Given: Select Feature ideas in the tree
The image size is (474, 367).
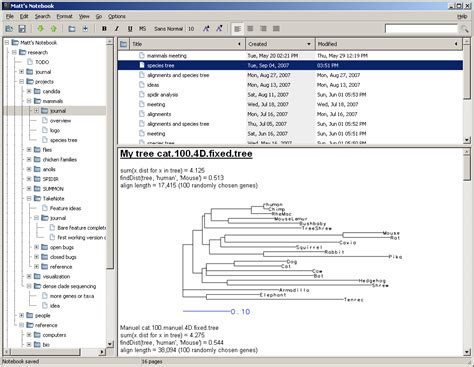Looking at the screenshot, I should pos(65,208).
